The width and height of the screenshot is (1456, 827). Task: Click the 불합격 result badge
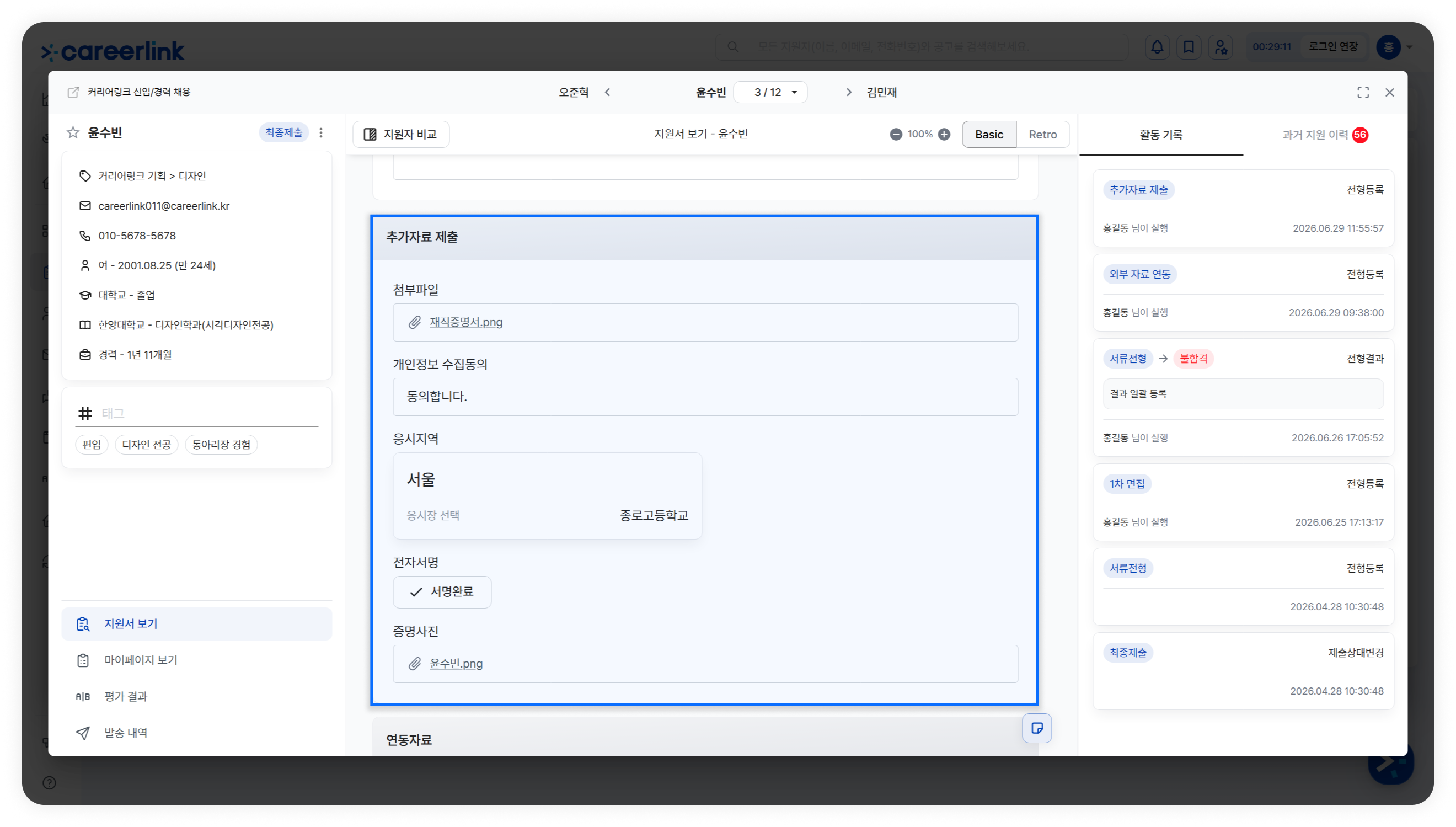(x=1193, y=359)
